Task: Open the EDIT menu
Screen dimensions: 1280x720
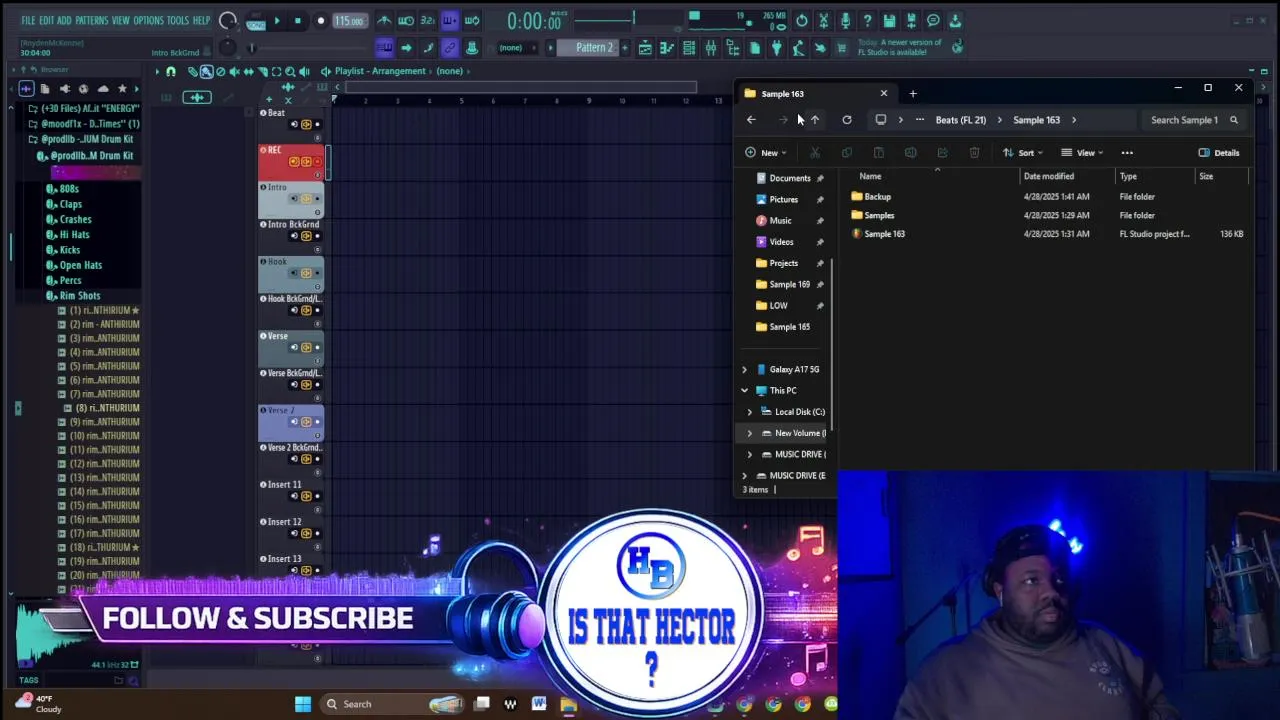Action: tap(46, 20)
